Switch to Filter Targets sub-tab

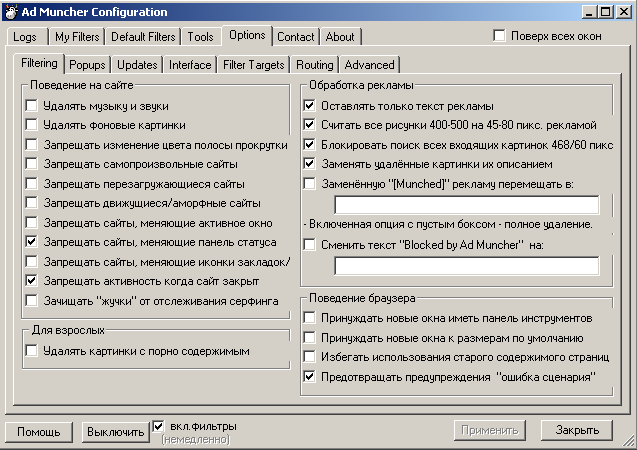(x=254, y=65)
